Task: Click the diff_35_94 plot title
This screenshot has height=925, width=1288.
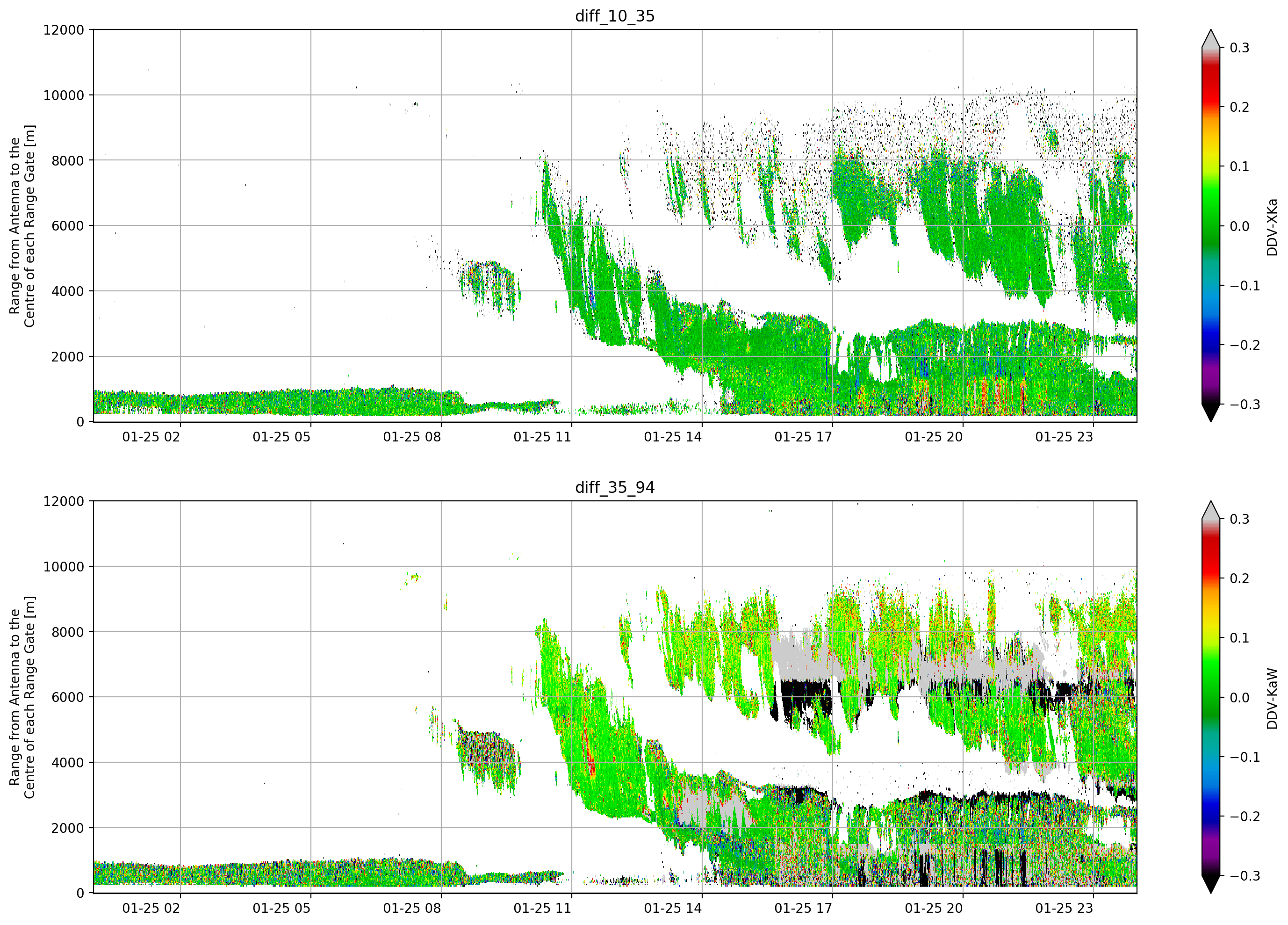Action: tap(614, 487)
